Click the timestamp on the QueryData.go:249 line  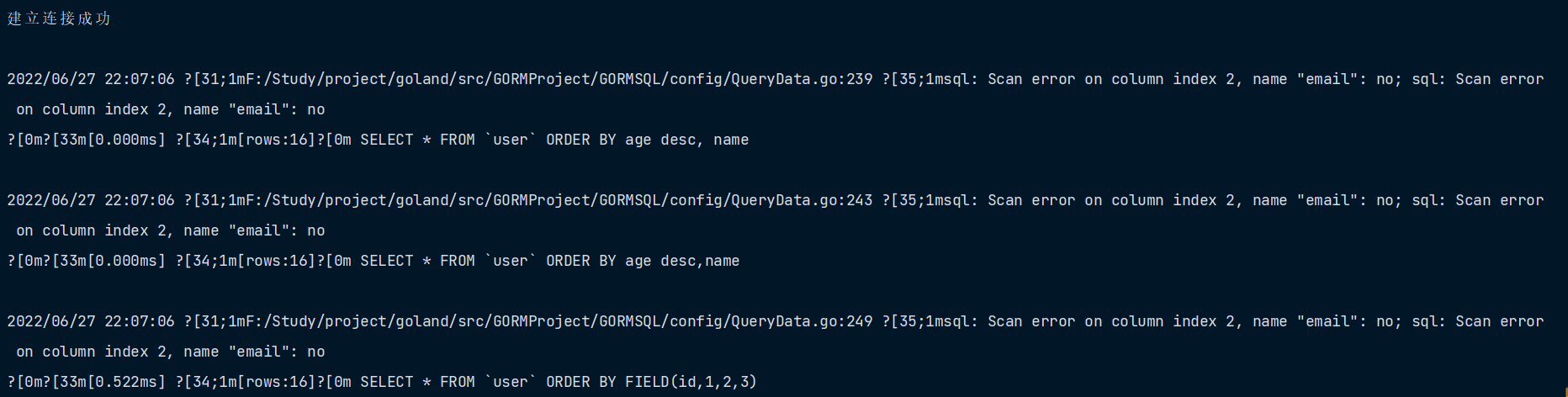tap(91, 321)
